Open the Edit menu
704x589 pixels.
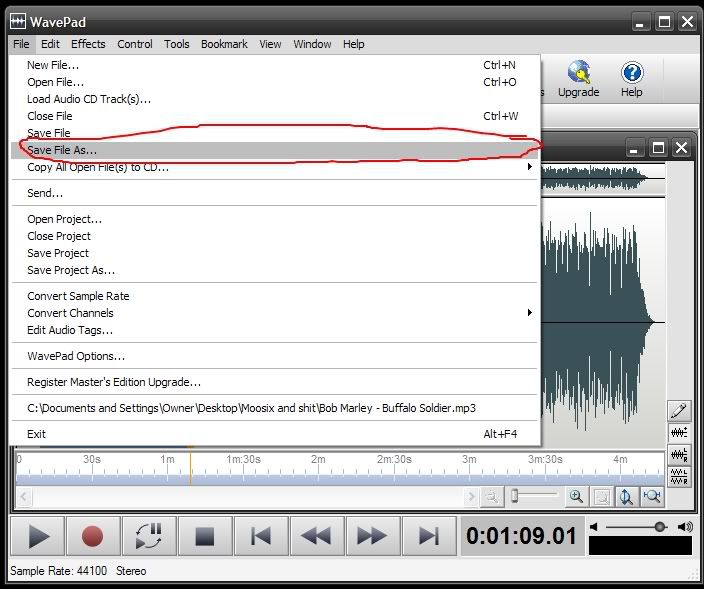[x=50, y=44]
